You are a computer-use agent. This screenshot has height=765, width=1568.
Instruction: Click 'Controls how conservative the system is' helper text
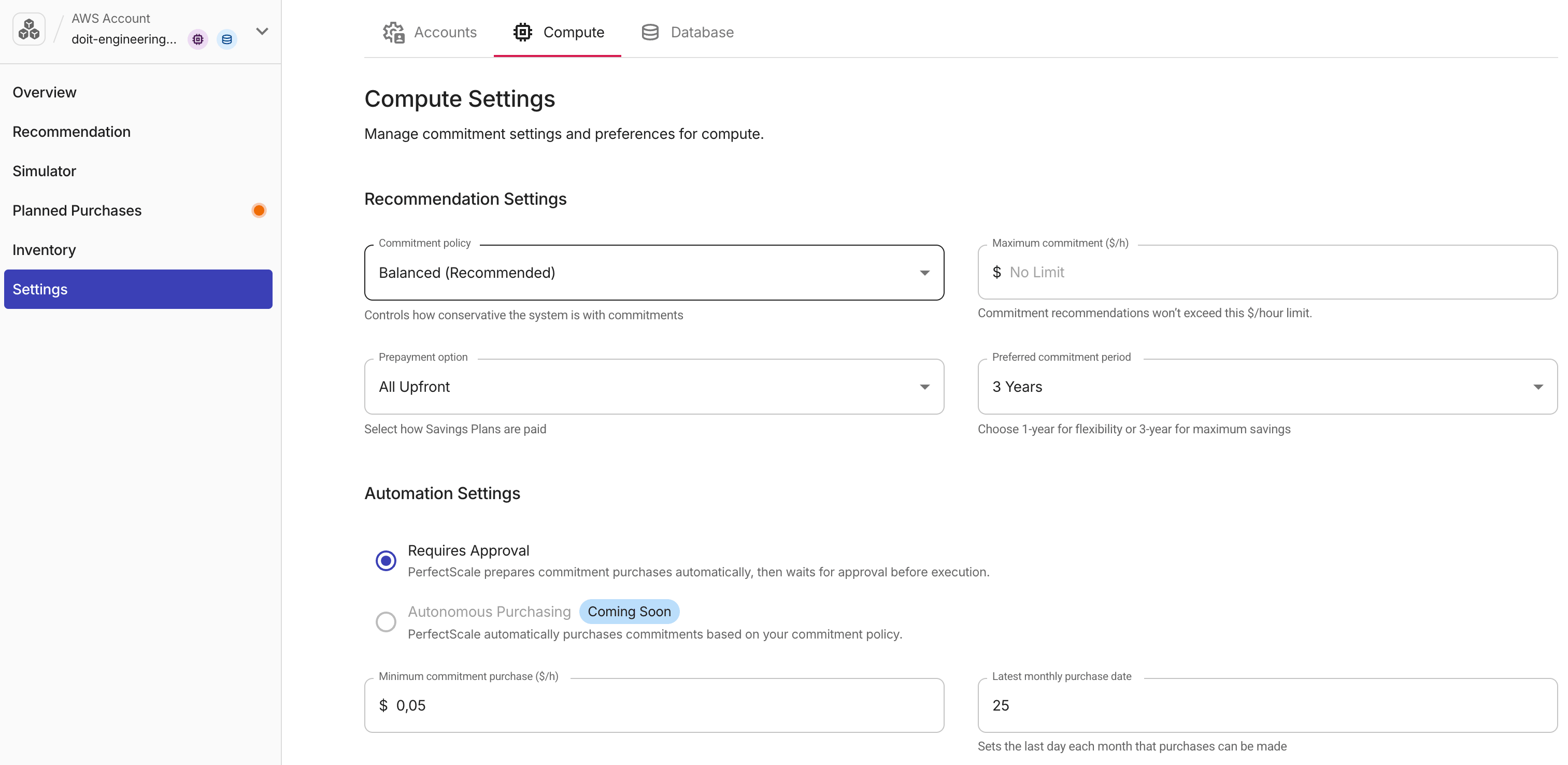pos(523,315)
